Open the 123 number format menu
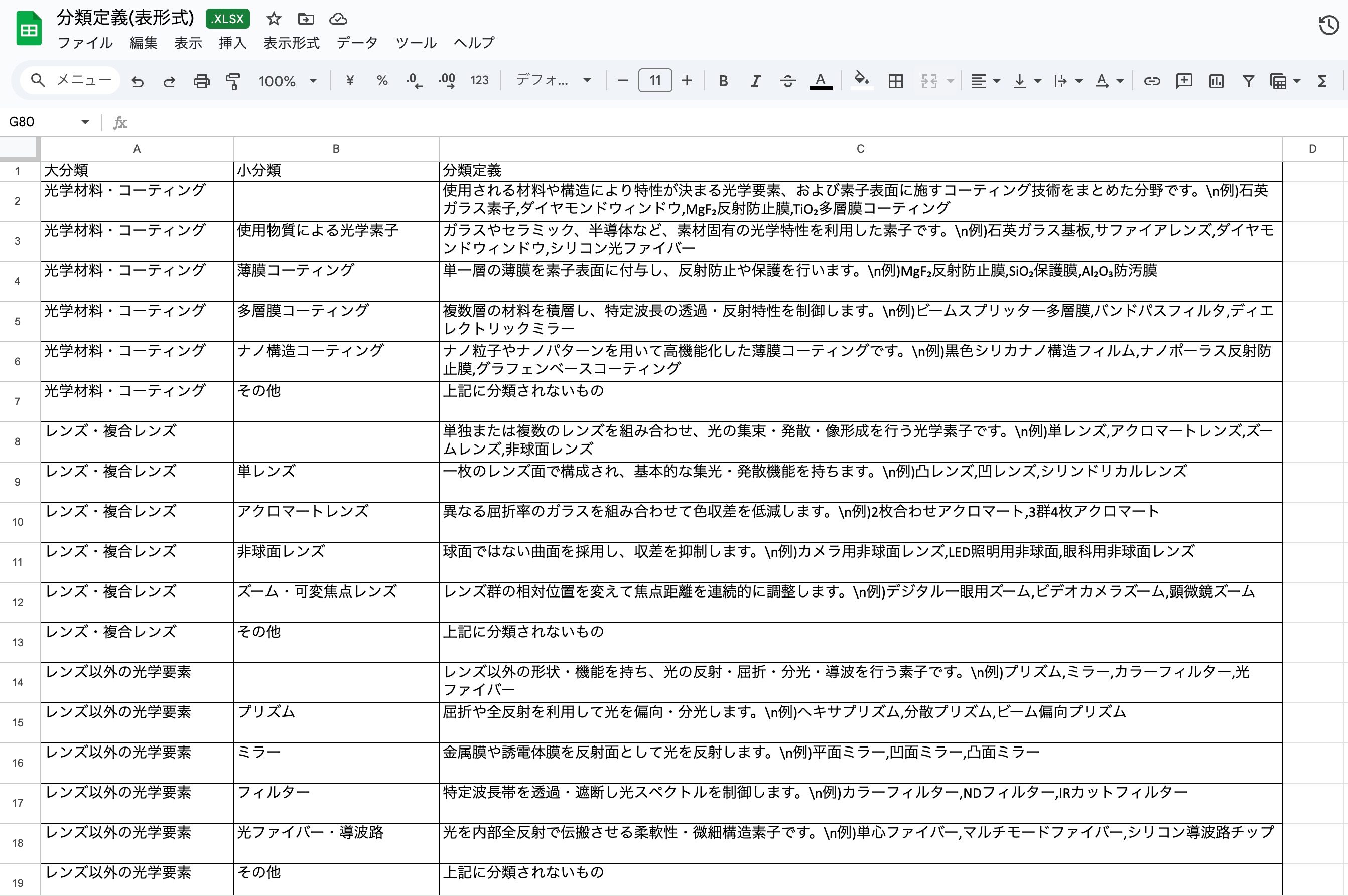 coord(479,81)
